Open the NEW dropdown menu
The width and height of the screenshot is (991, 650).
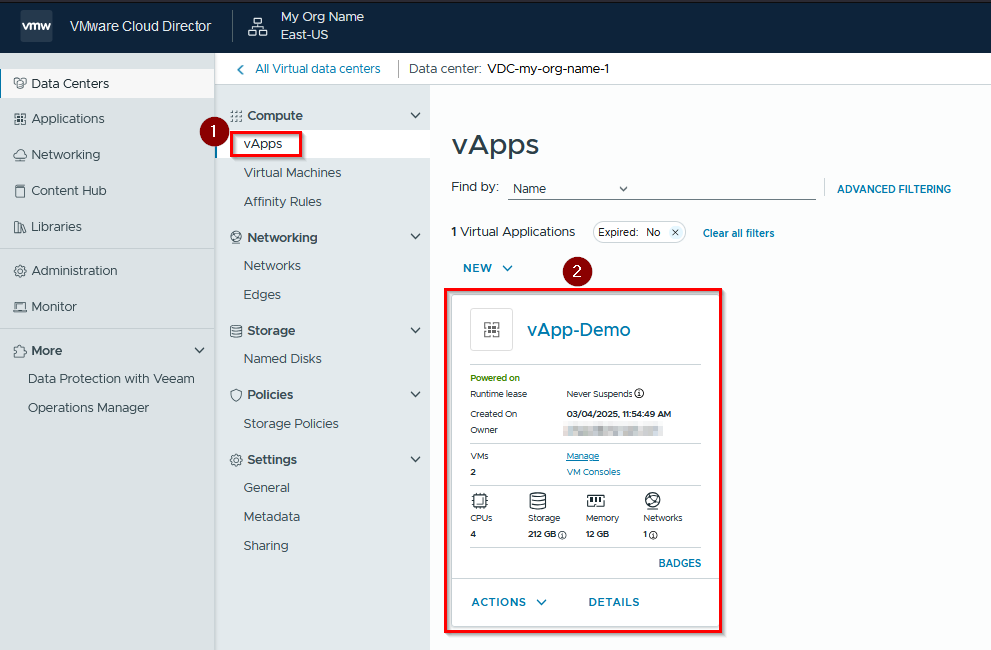point(487,268)
